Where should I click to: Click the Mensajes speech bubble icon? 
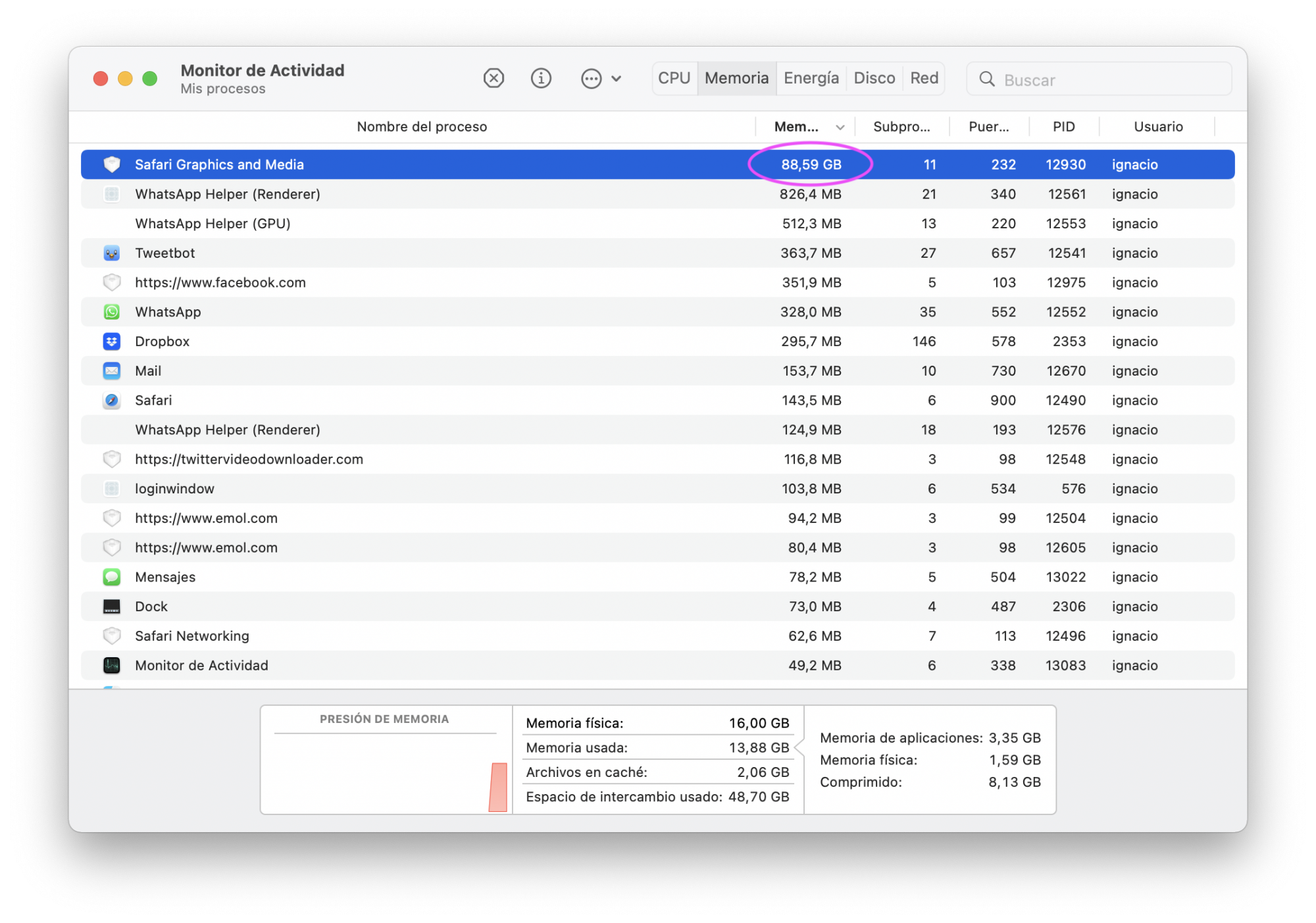pos(112,577)
